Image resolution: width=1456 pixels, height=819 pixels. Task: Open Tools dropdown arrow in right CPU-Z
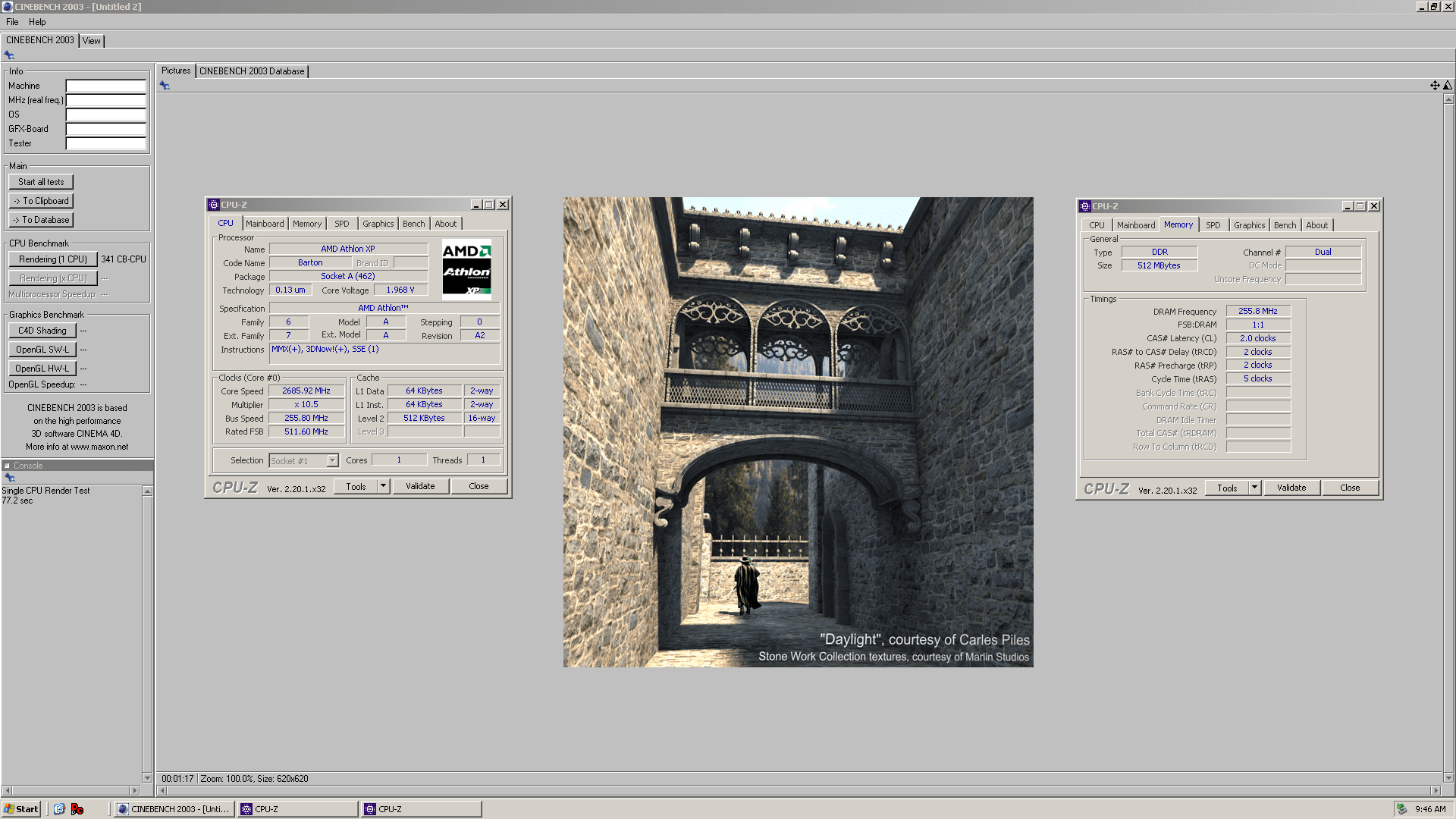(1255, 488)
